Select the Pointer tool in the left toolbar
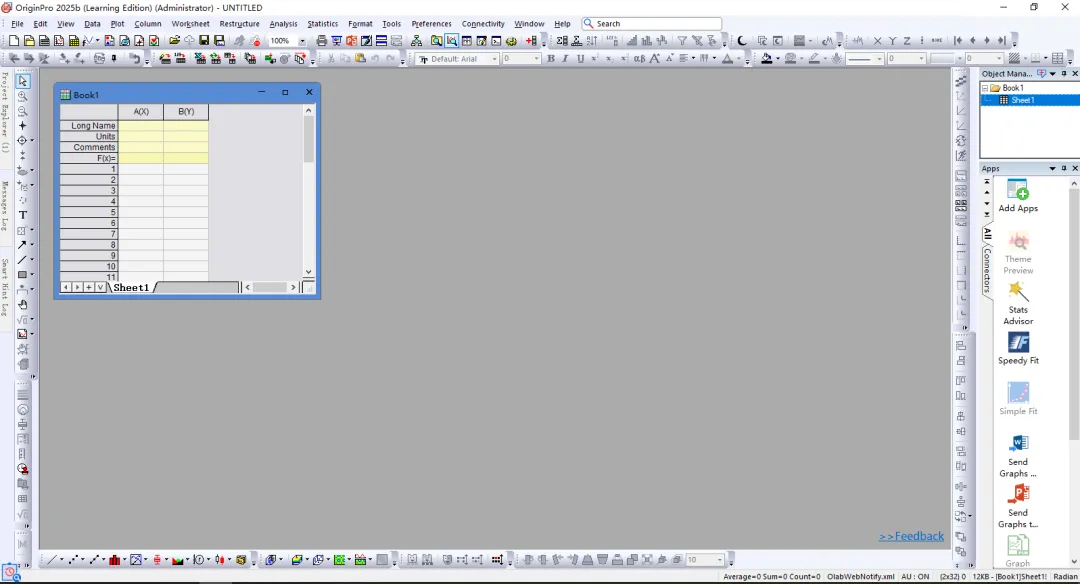The image size is (1080, 584). pos(22,81)
